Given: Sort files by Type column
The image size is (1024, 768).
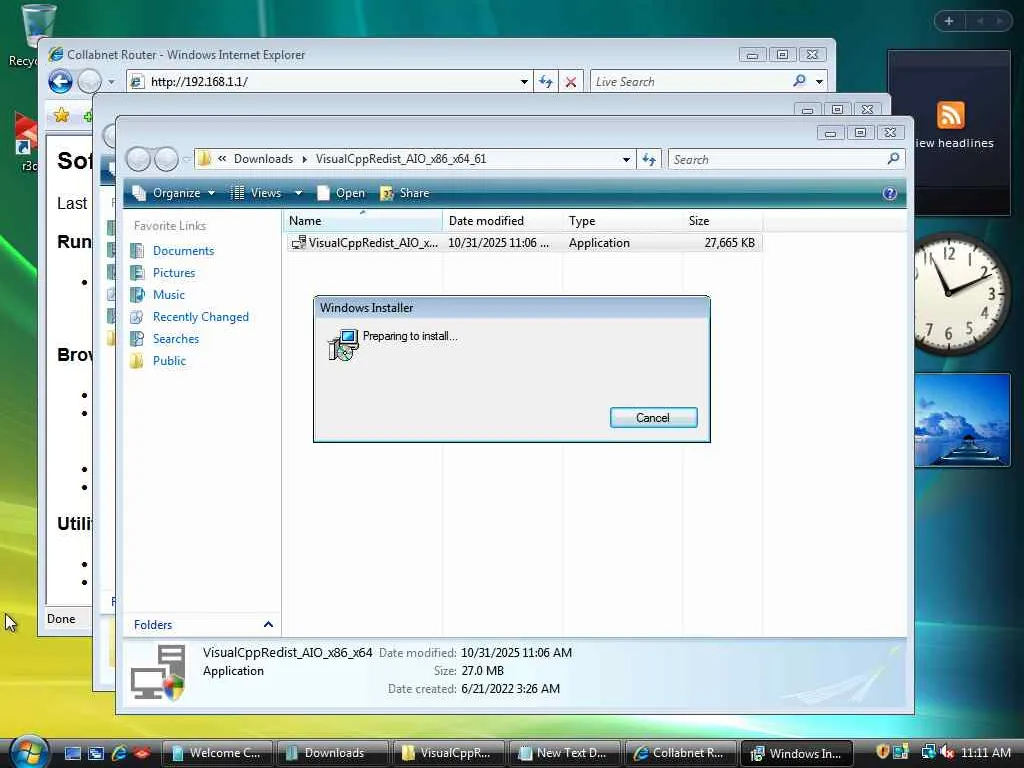Looking at the screenshot, I should click(622, 221).
